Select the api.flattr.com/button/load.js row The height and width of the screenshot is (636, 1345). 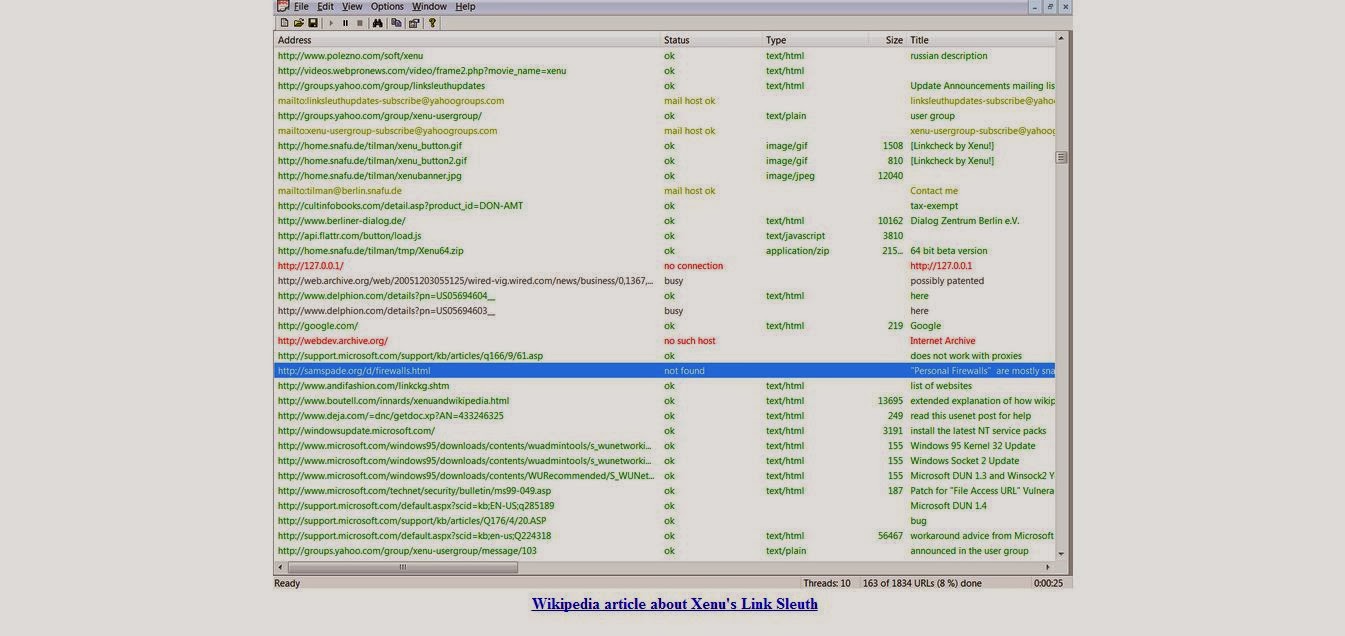[x=665, y=236]
